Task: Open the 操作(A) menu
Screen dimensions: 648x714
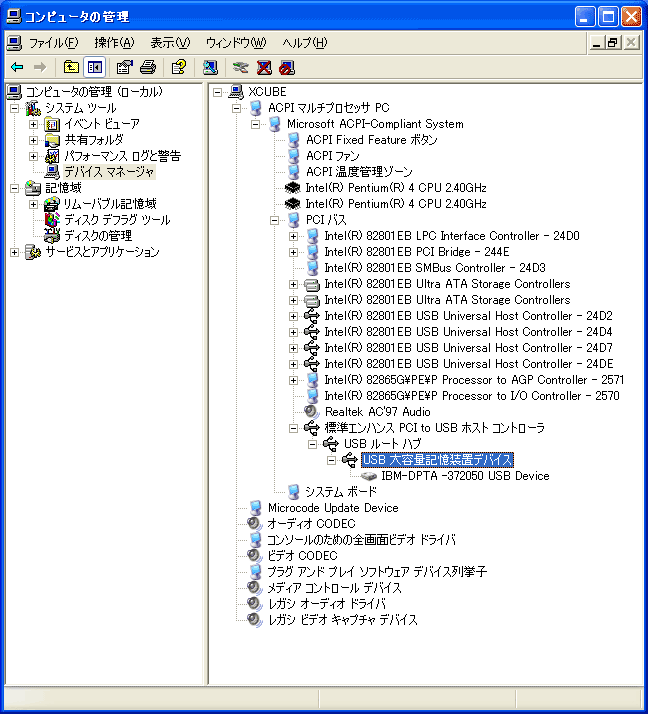Action: click(x=114, y=43)
